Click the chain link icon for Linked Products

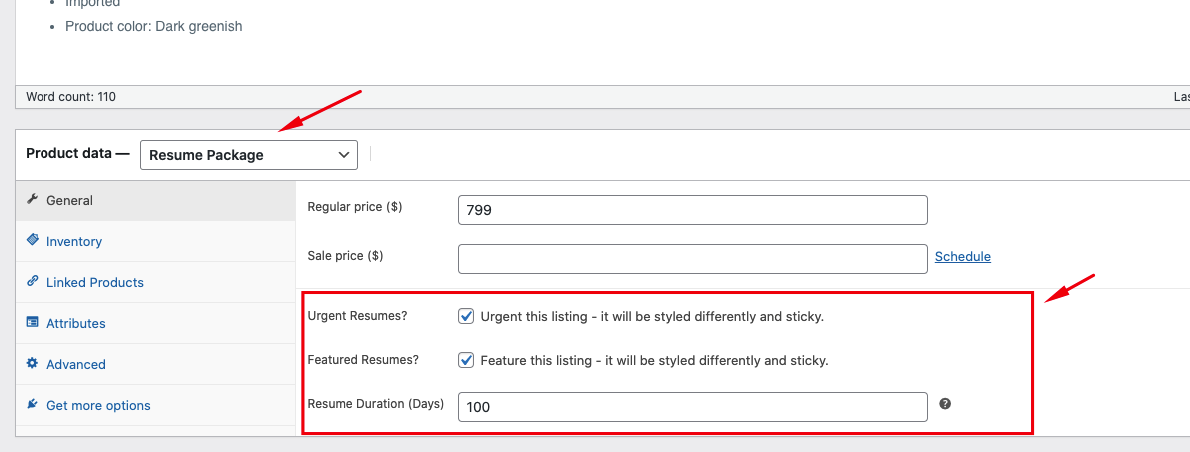pyautogui.click(x=32, y=282)
